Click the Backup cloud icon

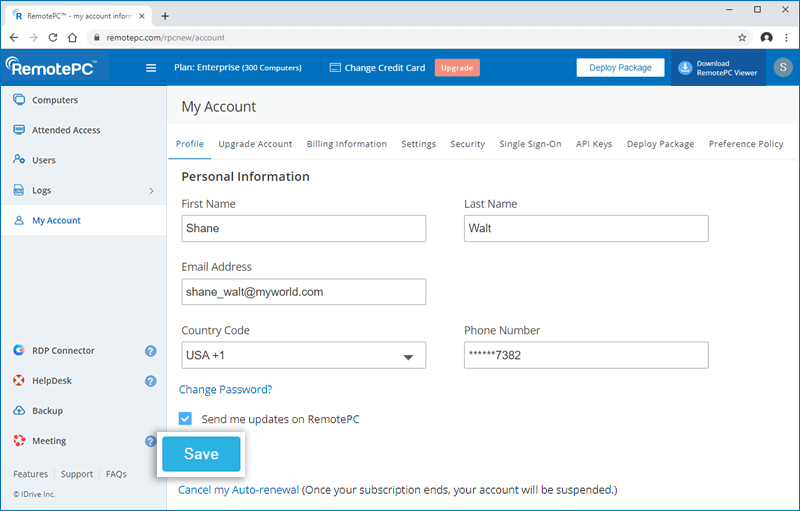click(x=19, y=411)
